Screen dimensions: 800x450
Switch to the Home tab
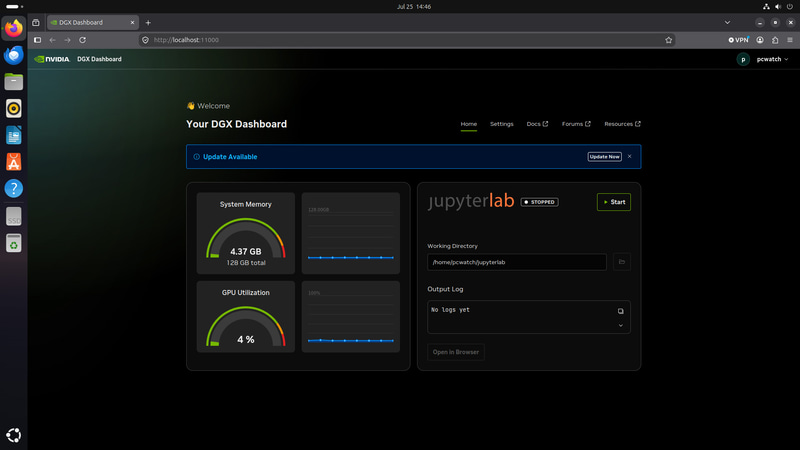click(468, 124)
